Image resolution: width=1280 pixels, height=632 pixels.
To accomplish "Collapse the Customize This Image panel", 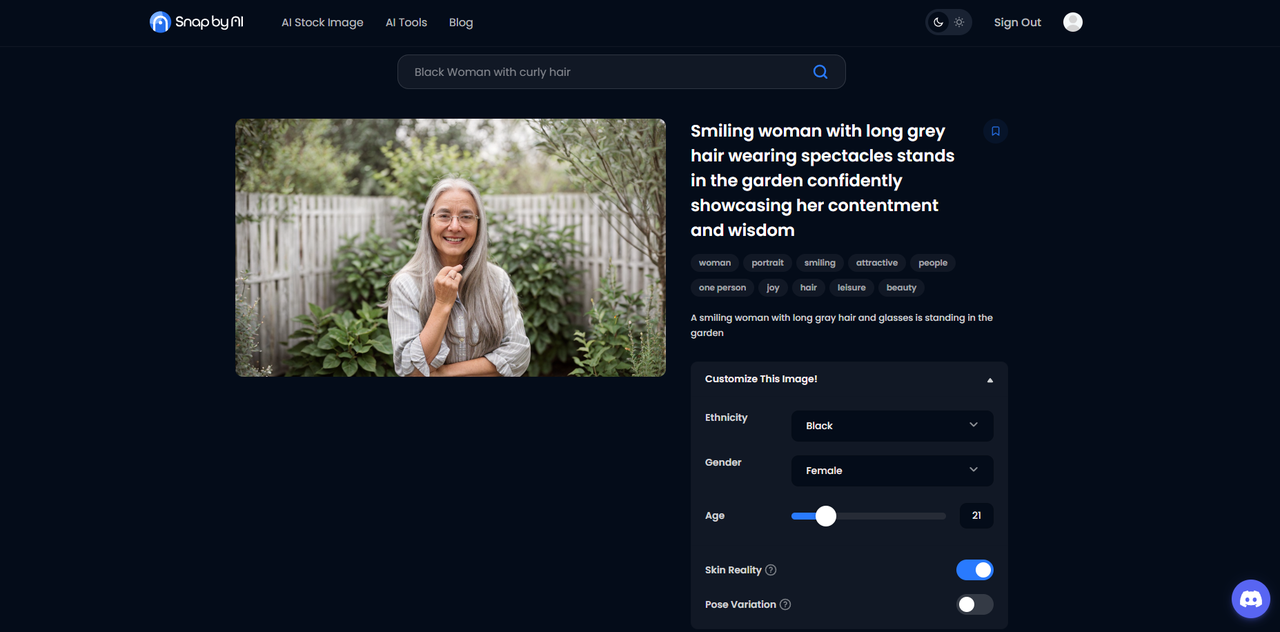I will (x=990, y=380).
